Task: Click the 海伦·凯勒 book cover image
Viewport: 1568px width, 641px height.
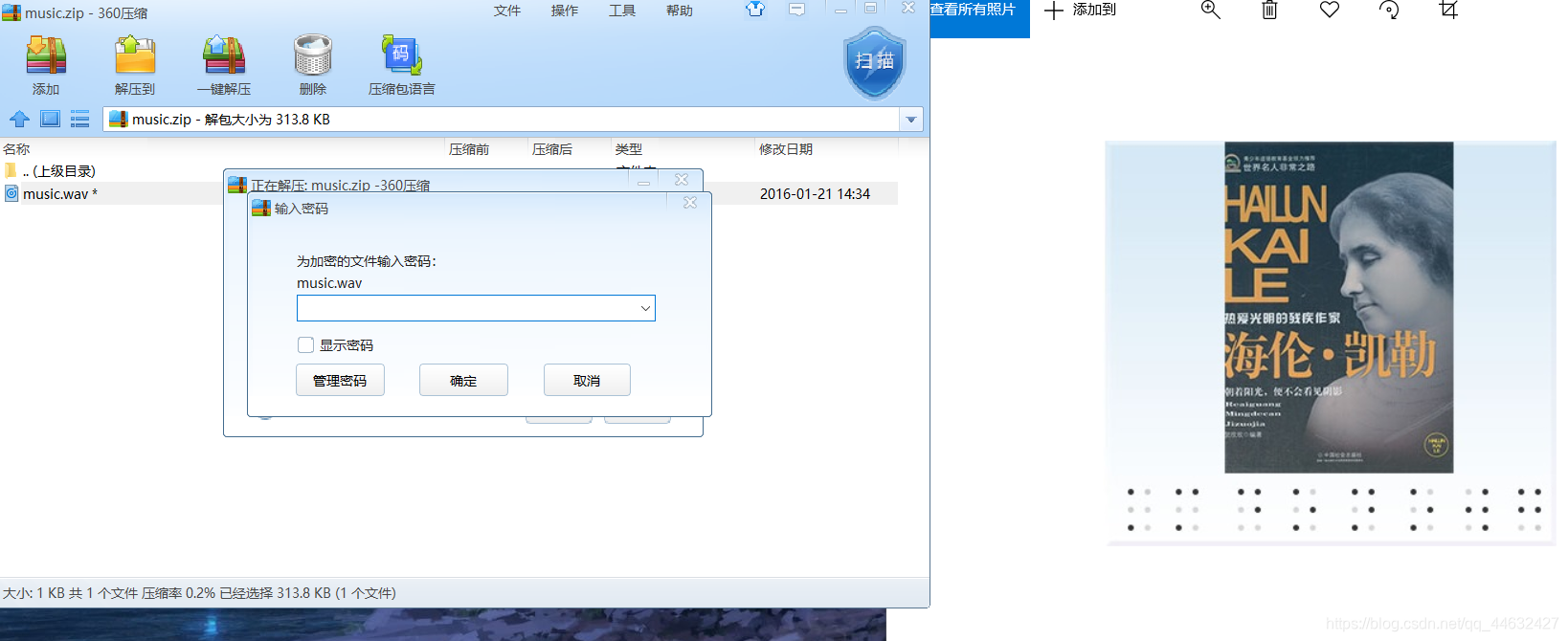Action: tap(1338, 307)
